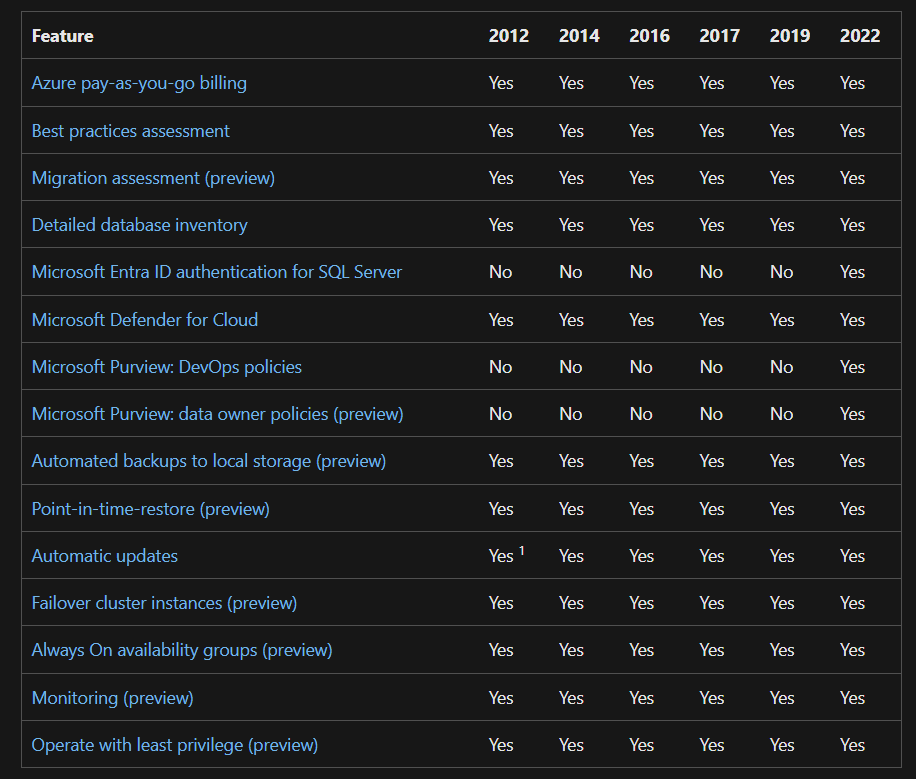916x779 pixels.
Task: Open Microsoft Entra ID authentication for SQL Server
Action: coord(216,272)
